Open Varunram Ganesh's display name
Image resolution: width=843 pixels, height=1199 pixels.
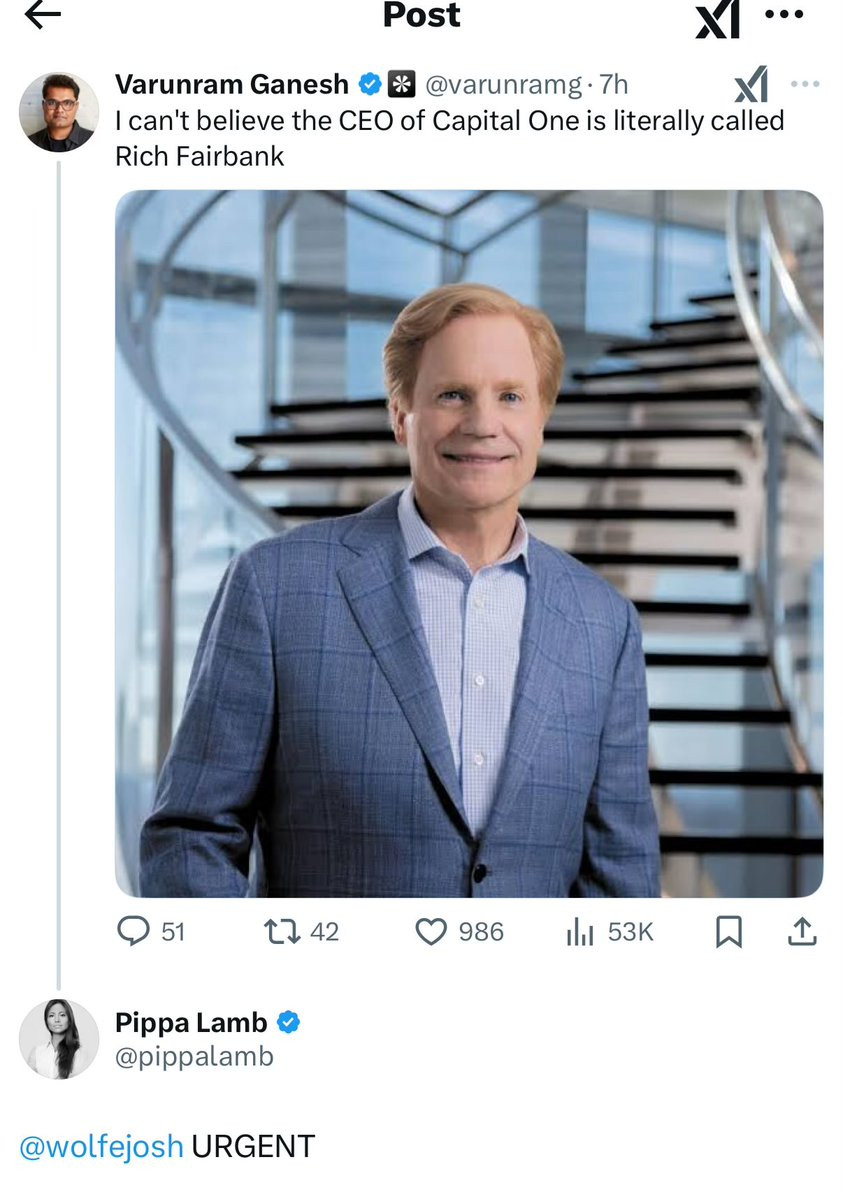pyautogui.click(x=232, y=85)
